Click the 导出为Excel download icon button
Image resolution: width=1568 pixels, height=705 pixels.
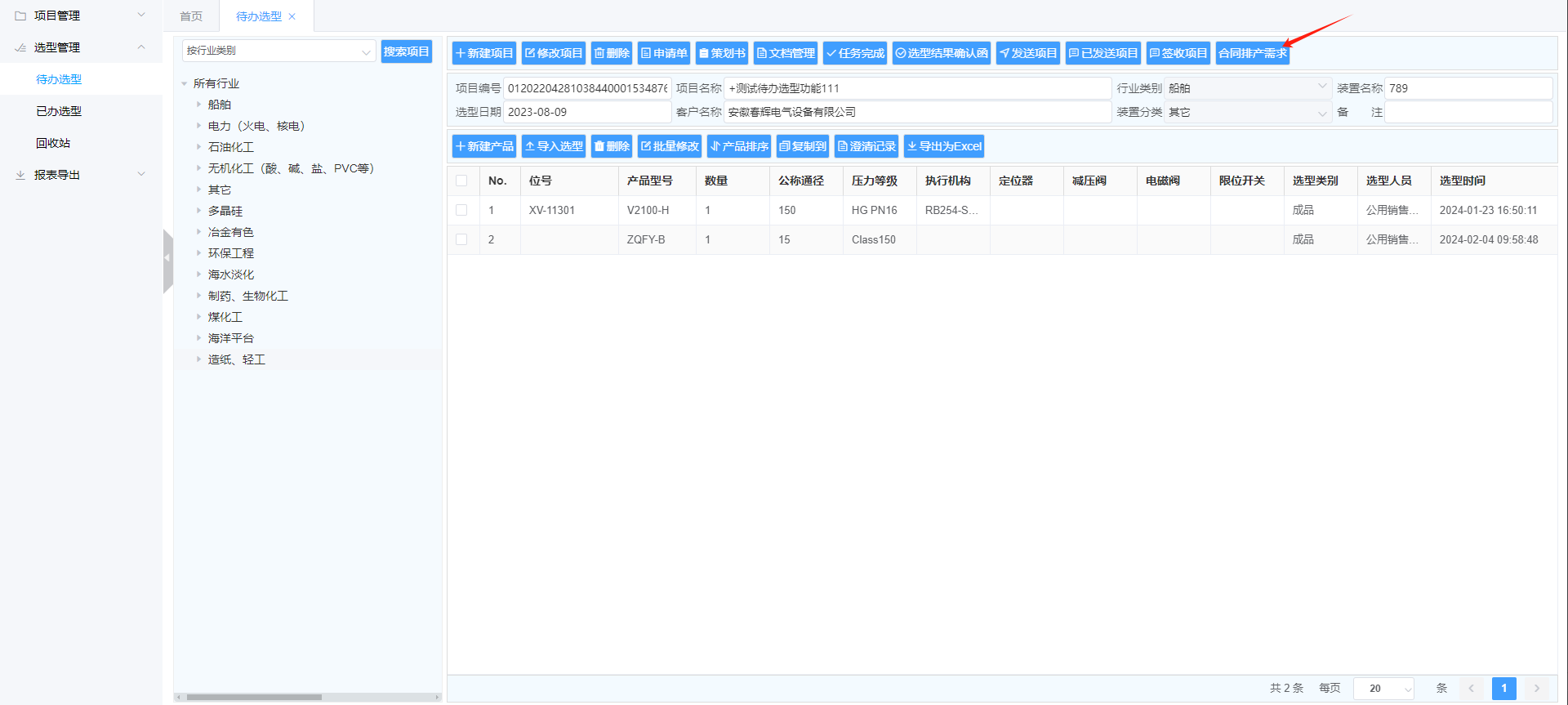[943, 146]
